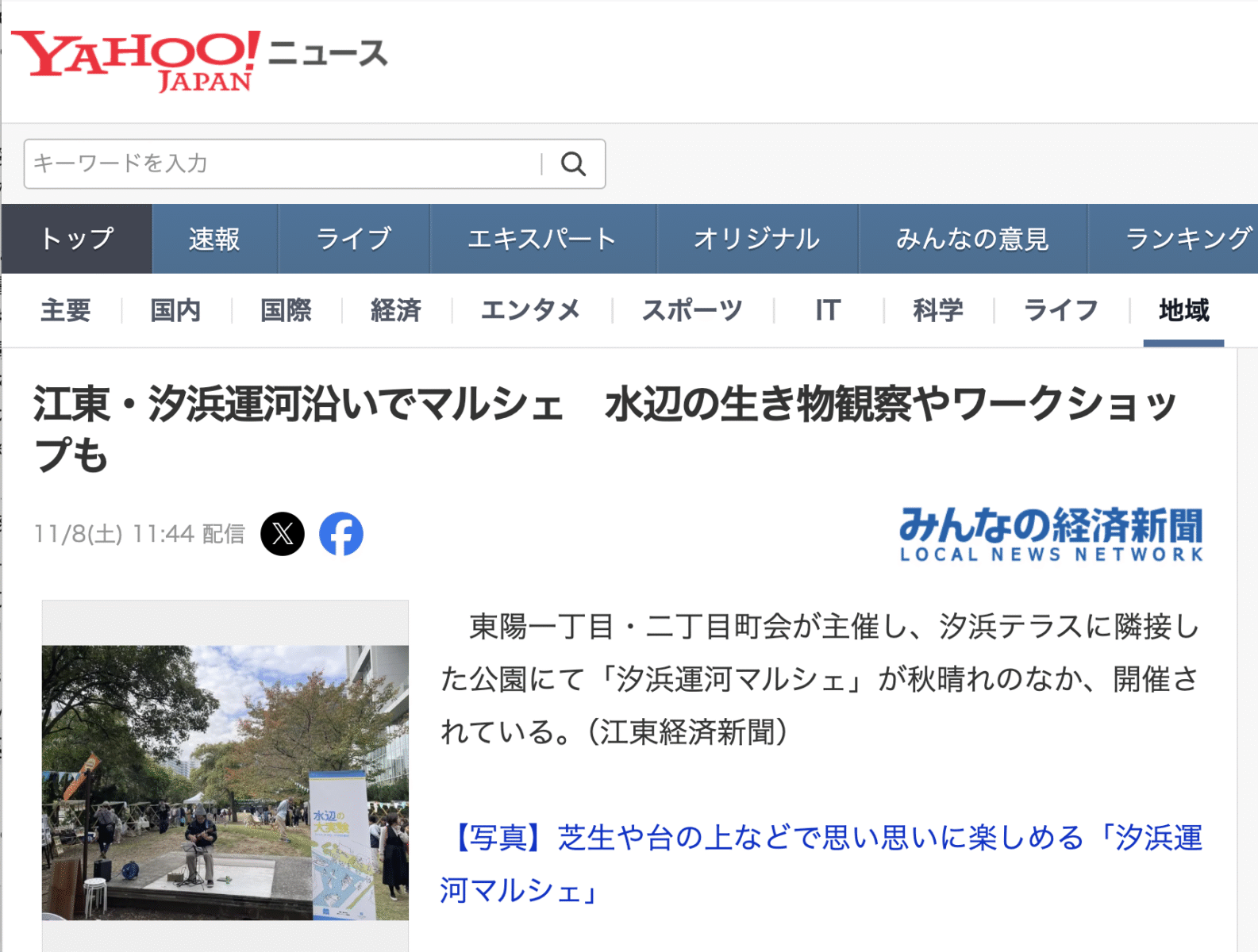Focus the キーワードを入力 search field
The image size is (1258, 952).
pyautogui.click(x=282, y=164)
